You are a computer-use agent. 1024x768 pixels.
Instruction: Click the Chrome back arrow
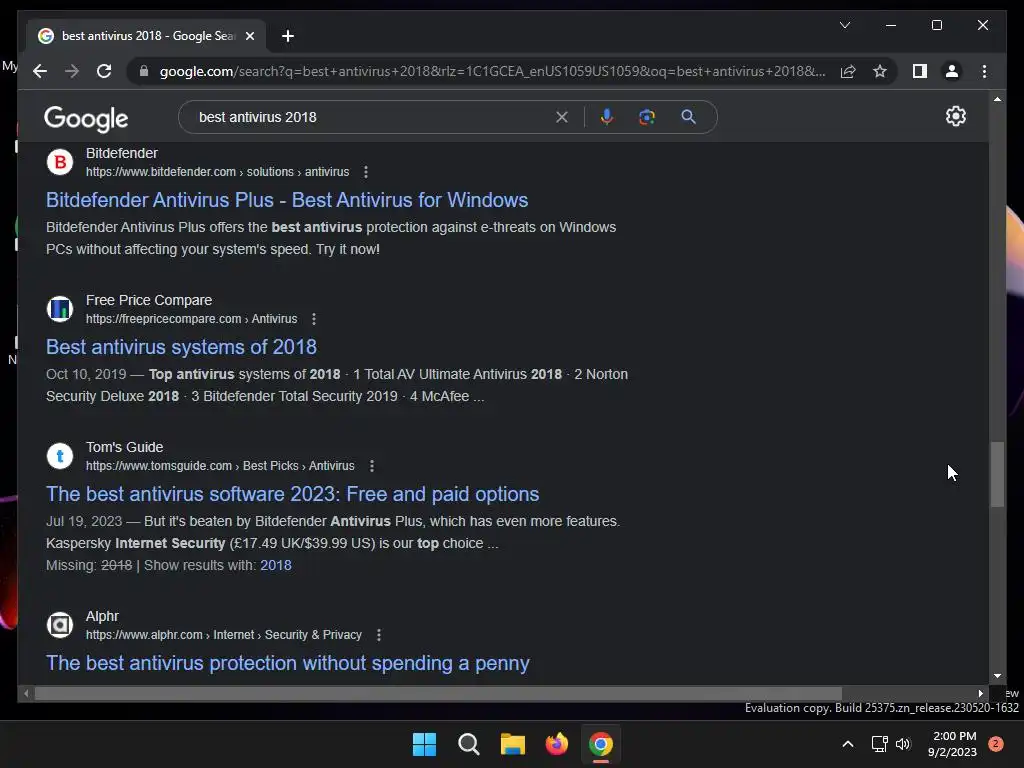40,71
